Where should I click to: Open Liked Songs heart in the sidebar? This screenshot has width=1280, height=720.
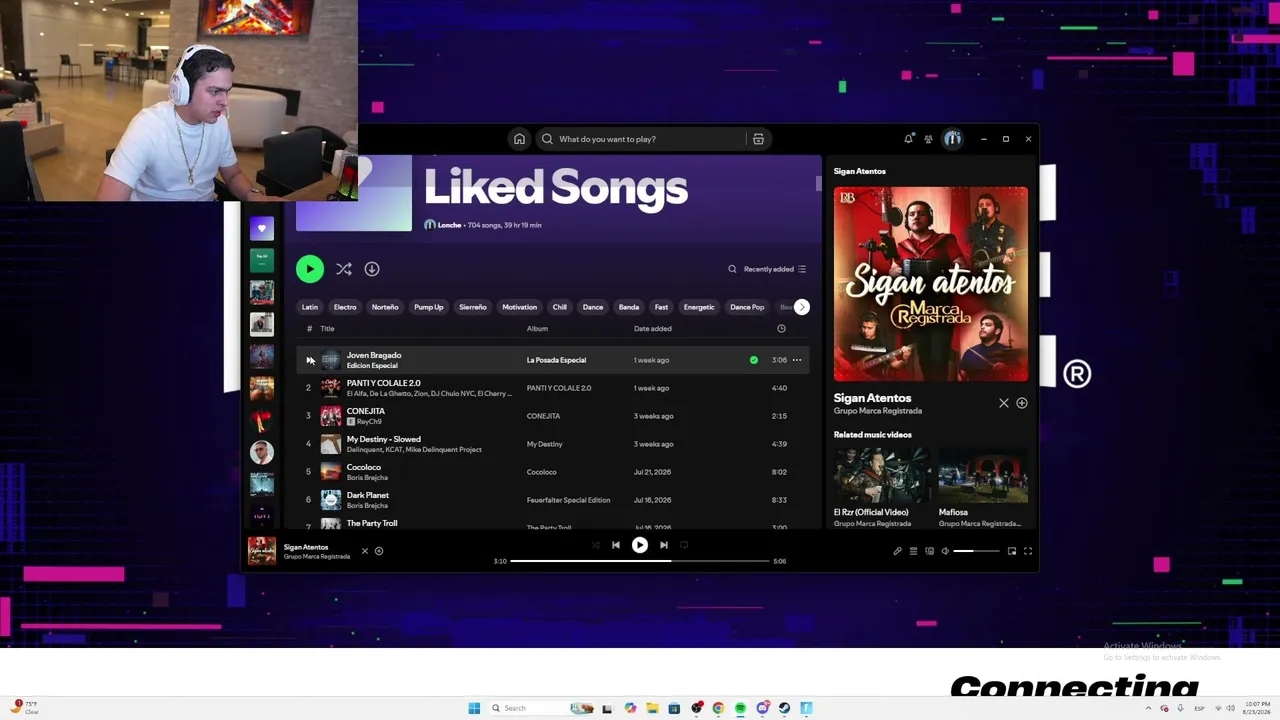[262, 228]
